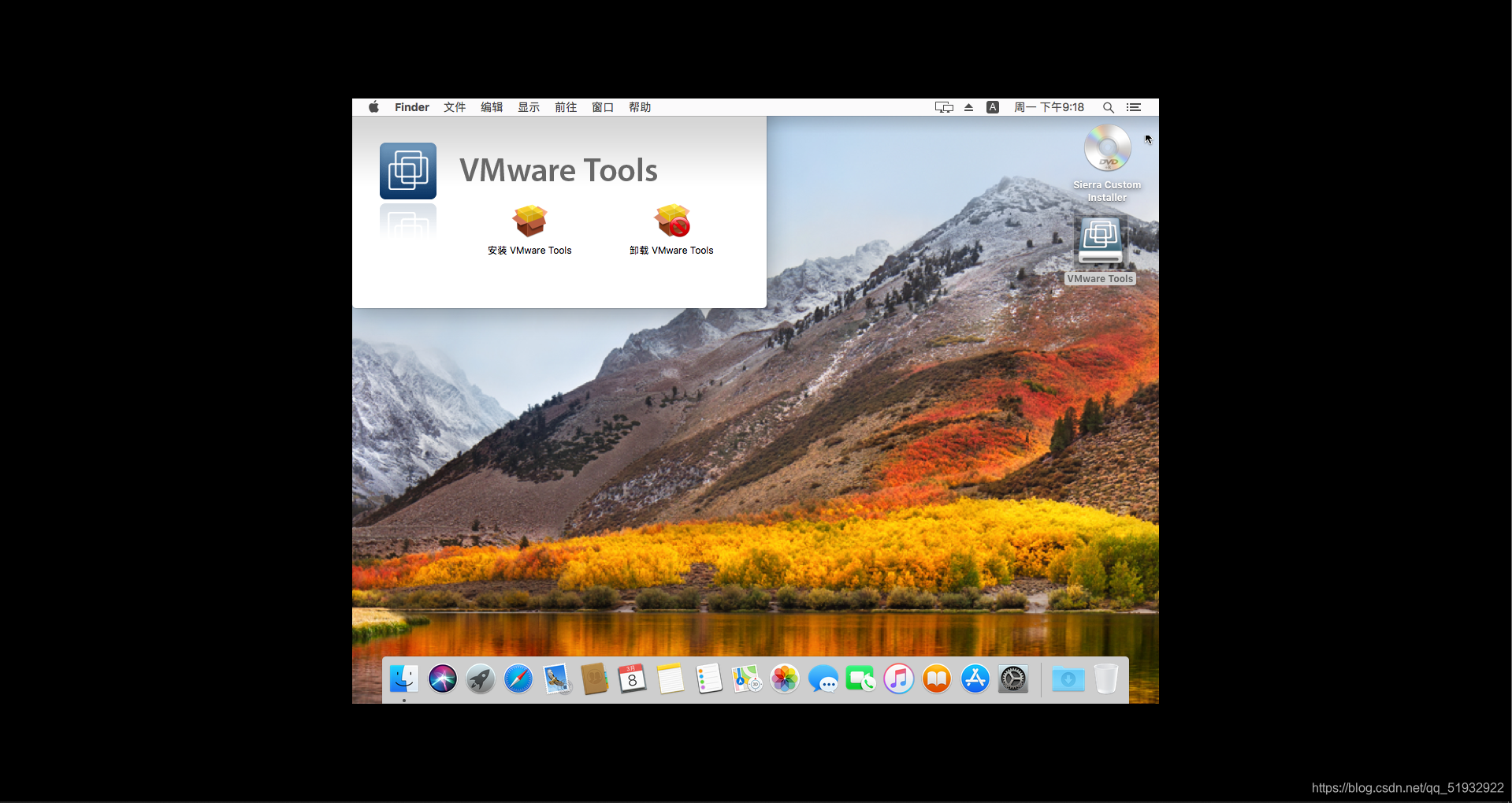Click the 卸载 VMware Tools label
Viewport: 1512px width, 803px height.
(x=671, y=251)
